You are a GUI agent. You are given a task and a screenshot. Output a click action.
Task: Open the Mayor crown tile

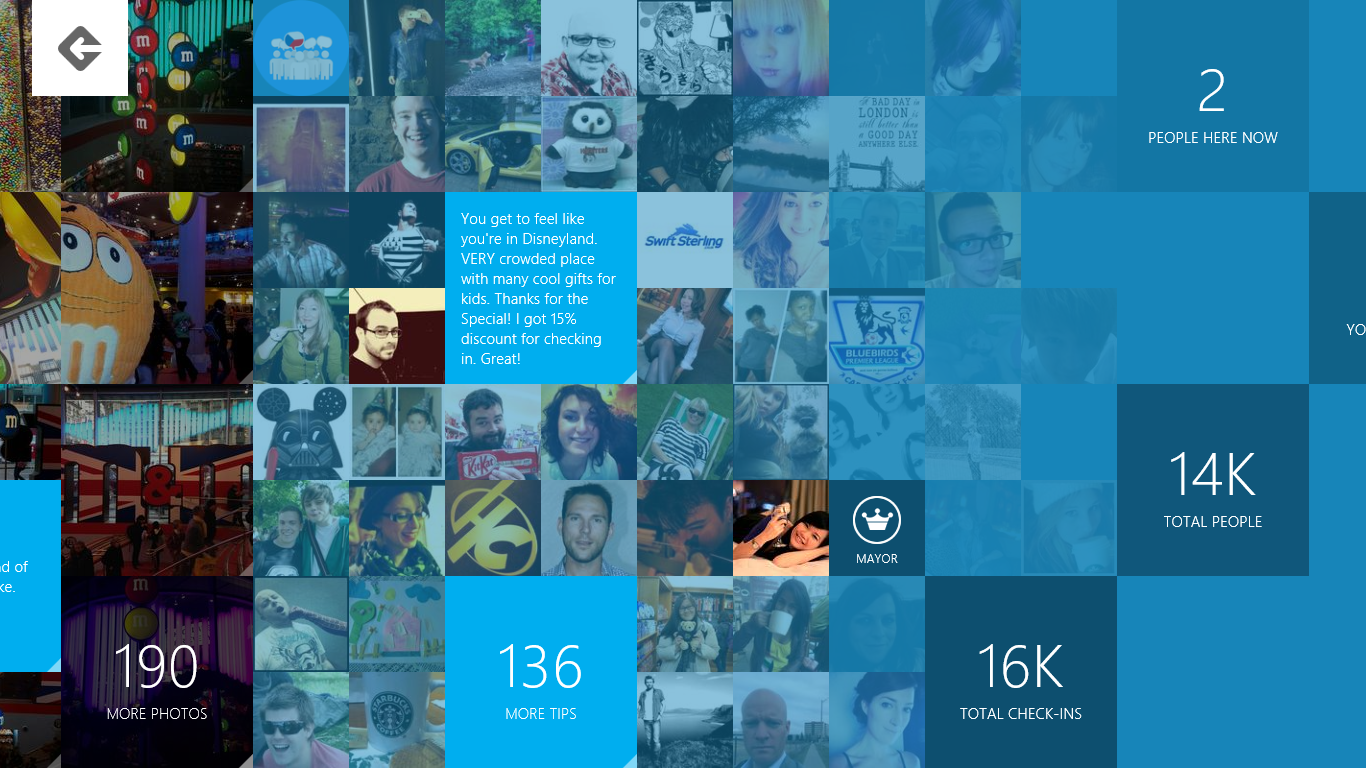pyautogui.click(x=877, y=528)
